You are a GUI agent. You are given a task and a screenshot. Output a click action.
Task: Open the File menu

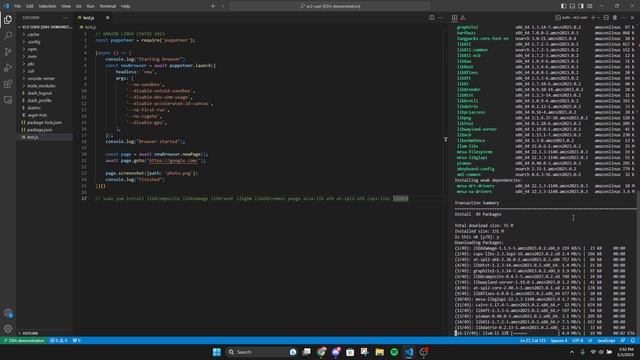click(x=17, y=6)
